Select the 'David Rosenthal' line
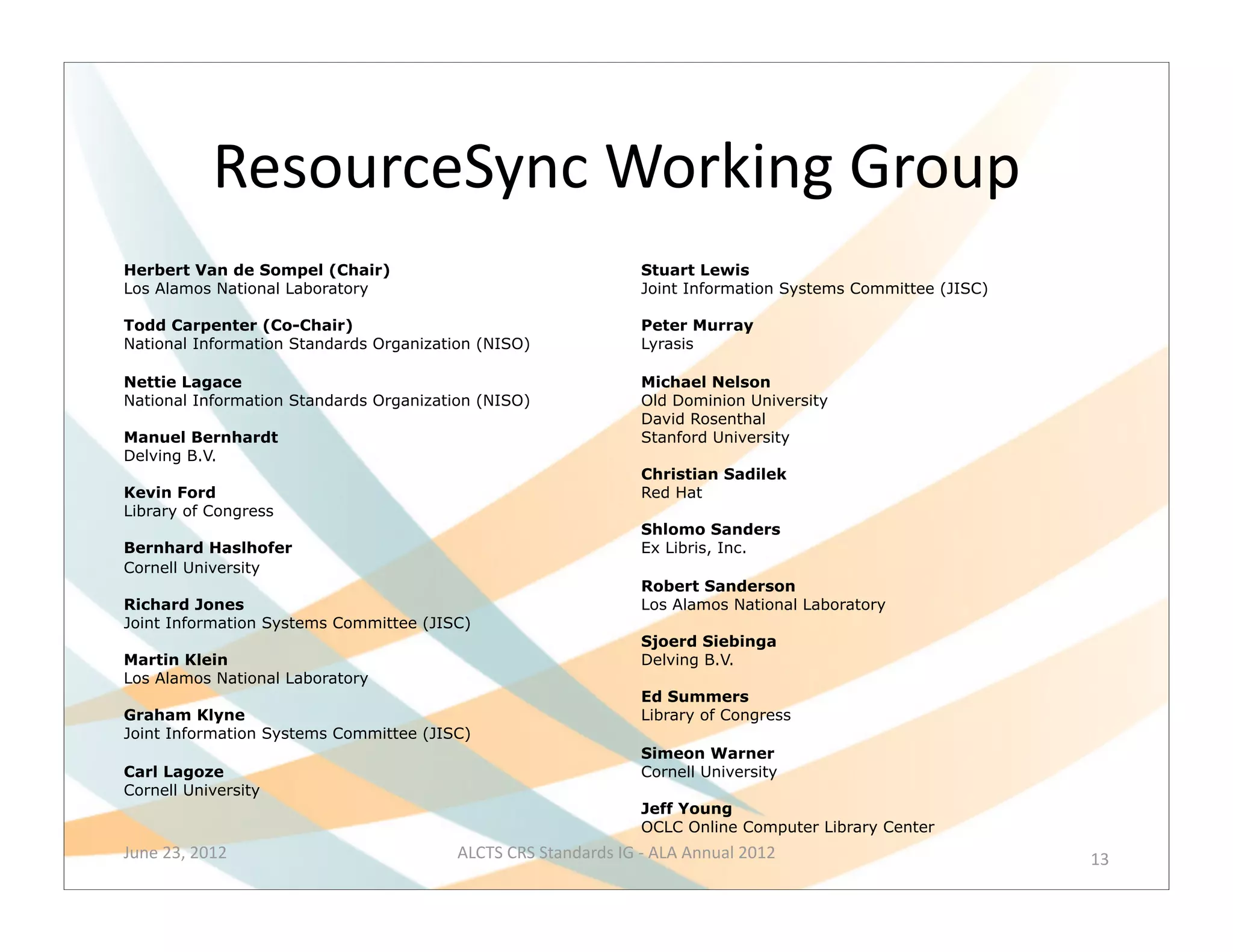 (703, 419)
